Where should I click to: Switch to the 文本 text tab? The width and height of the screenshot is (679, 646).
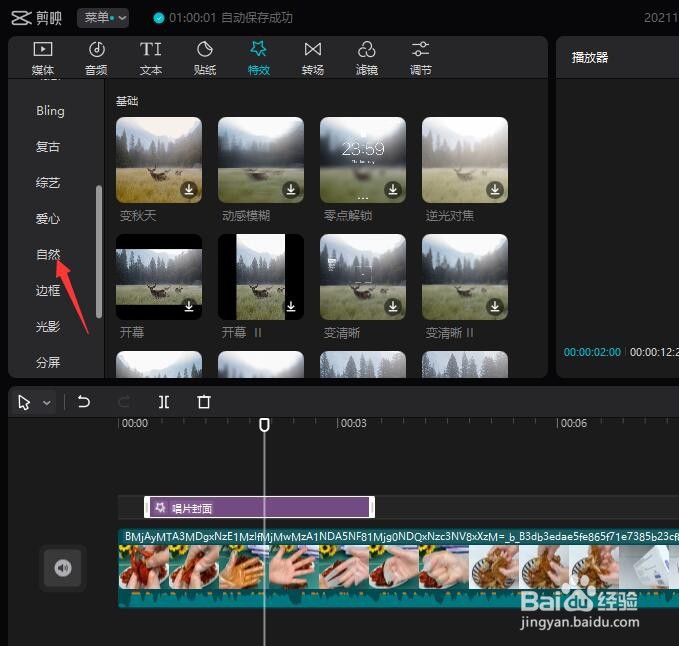pos(151,58)
